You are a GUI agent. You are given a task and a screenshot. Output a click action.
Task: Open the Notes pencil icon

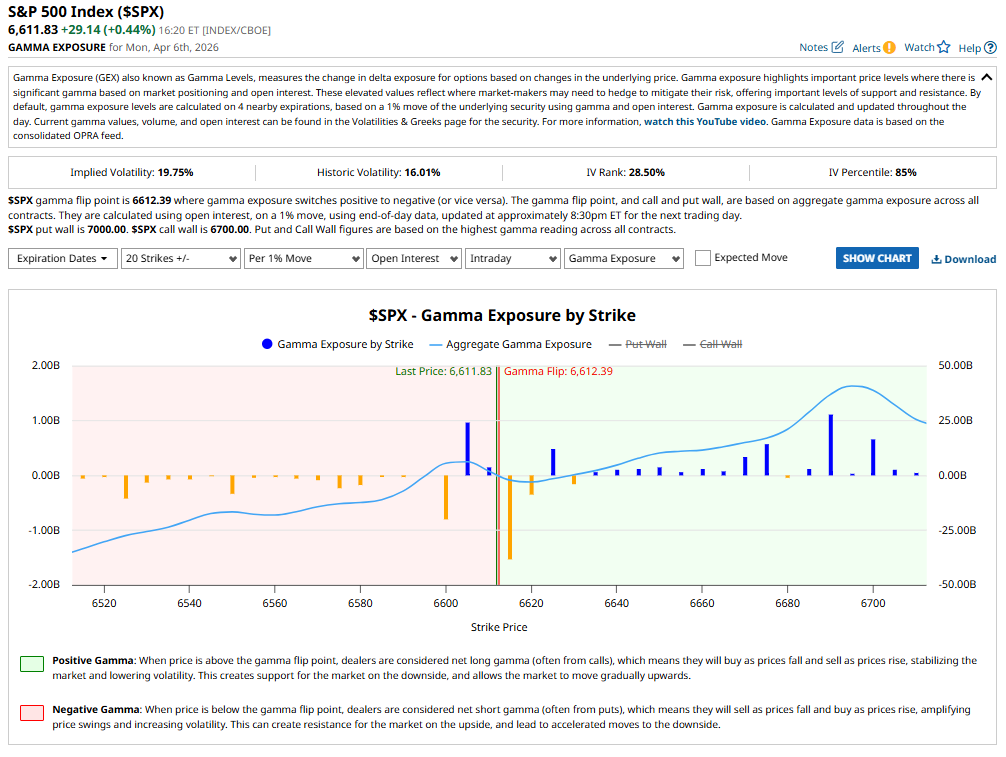tap(837, 47)
